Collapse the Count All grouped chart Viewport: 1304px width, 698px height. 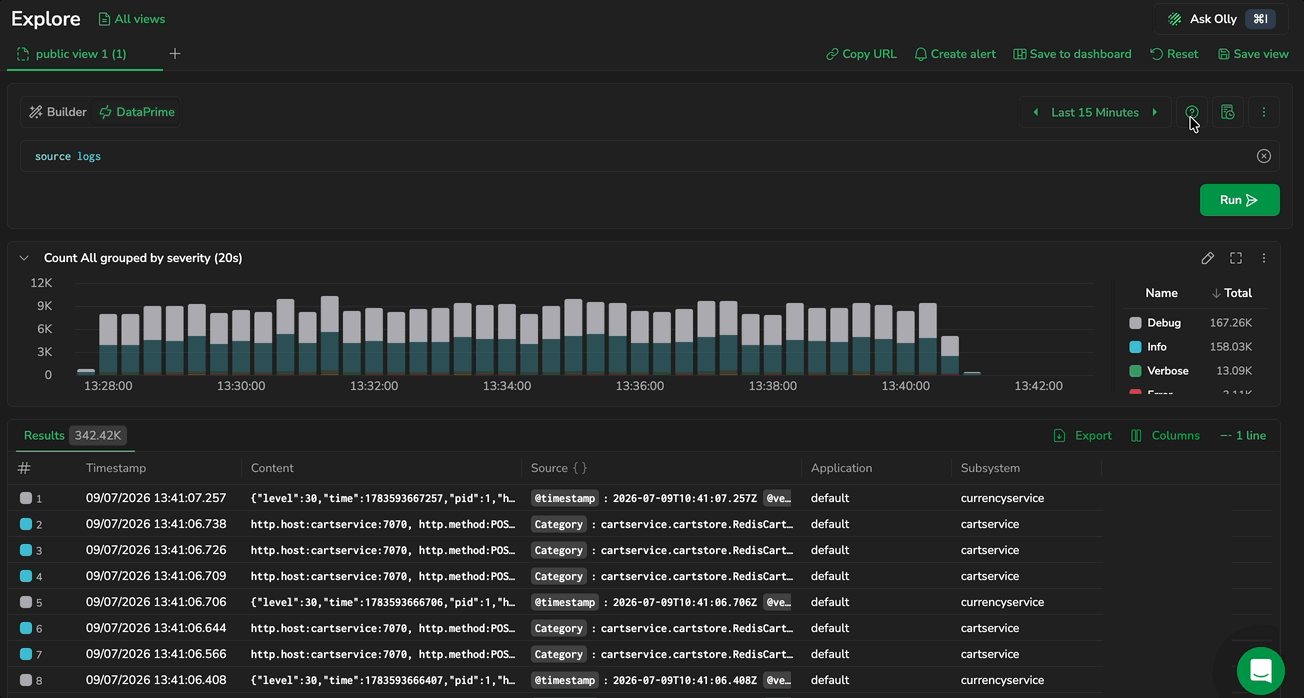pyautogui.click(x=24, y=258)
